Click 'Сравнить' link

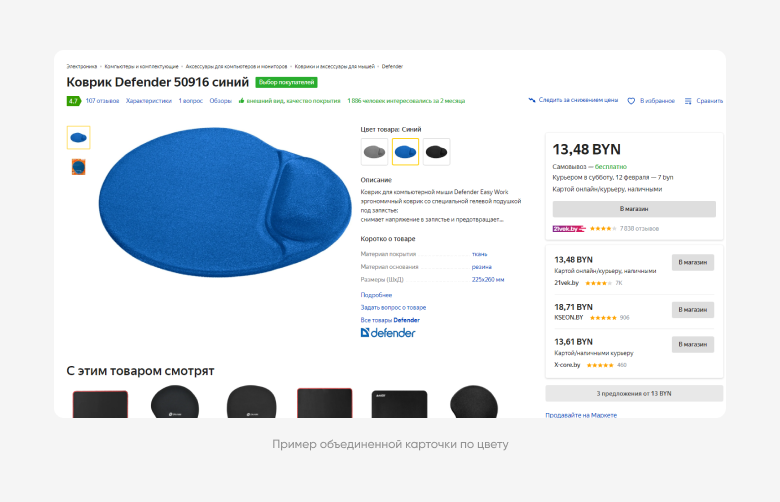click(x=709, y=101)
